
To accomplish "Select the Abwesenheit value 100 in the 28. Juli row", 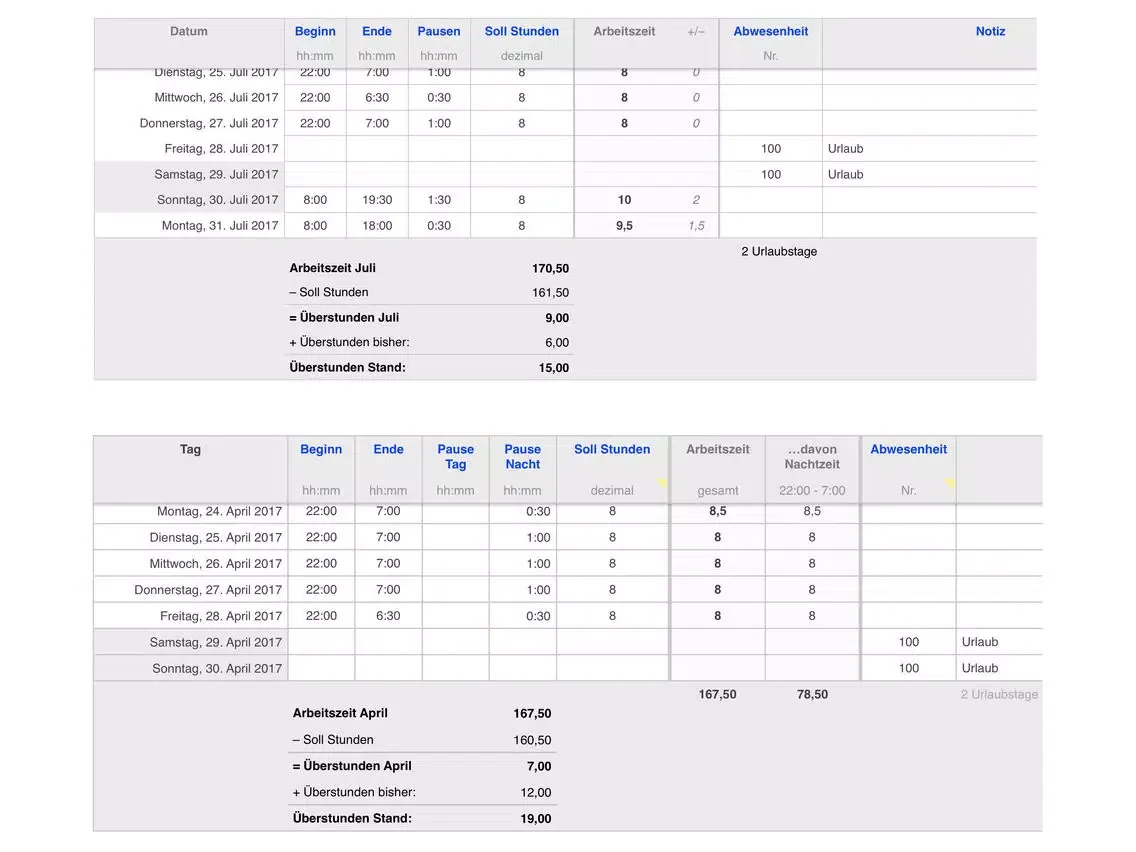I will [x=771, y=149].
